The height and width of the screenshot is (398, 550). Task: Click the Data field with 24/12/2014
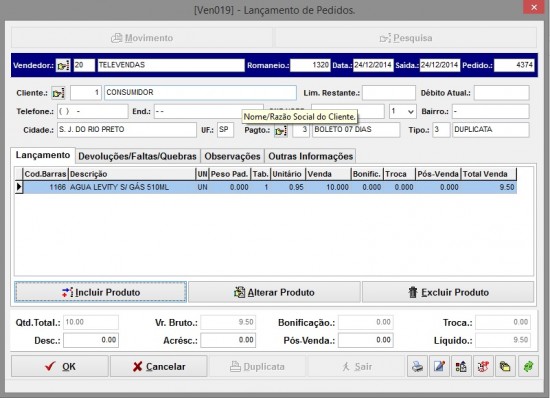pos(373,65)
